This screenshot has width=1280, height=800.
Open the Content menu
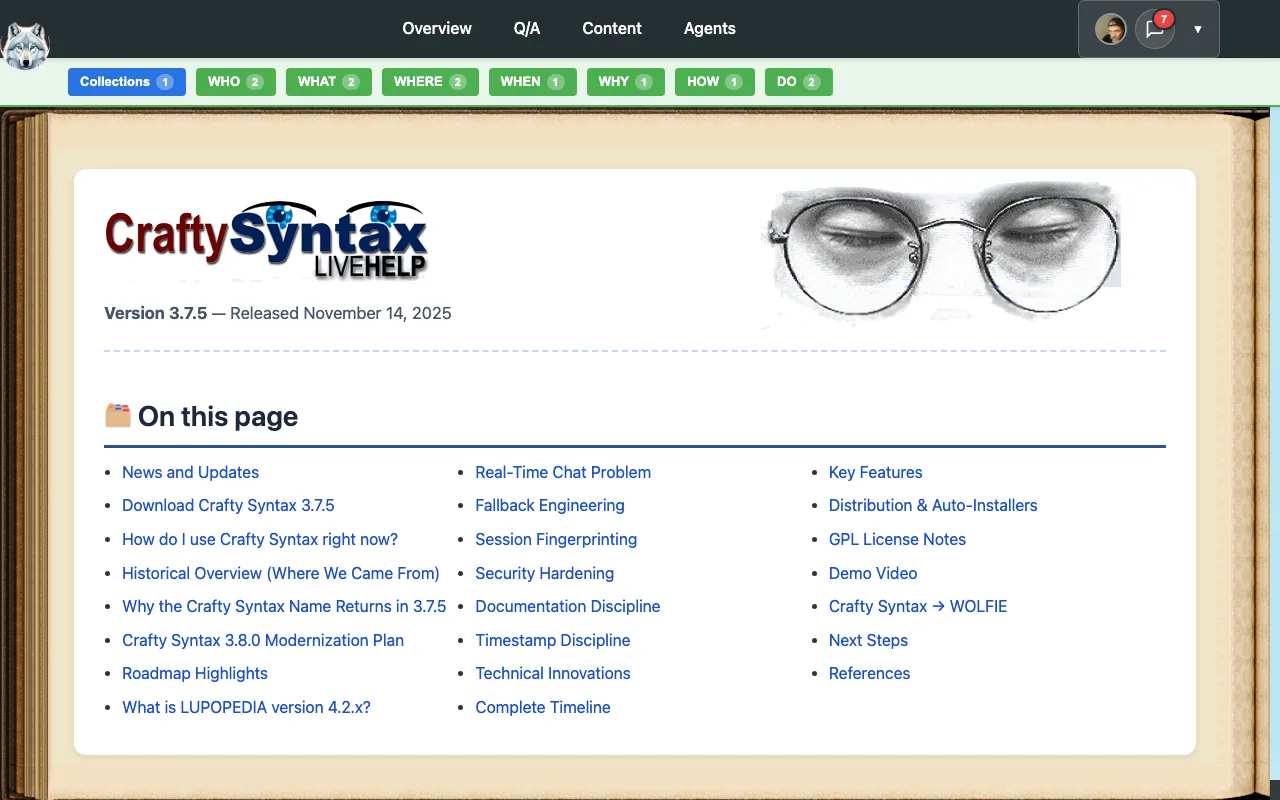tap(612, 29)
